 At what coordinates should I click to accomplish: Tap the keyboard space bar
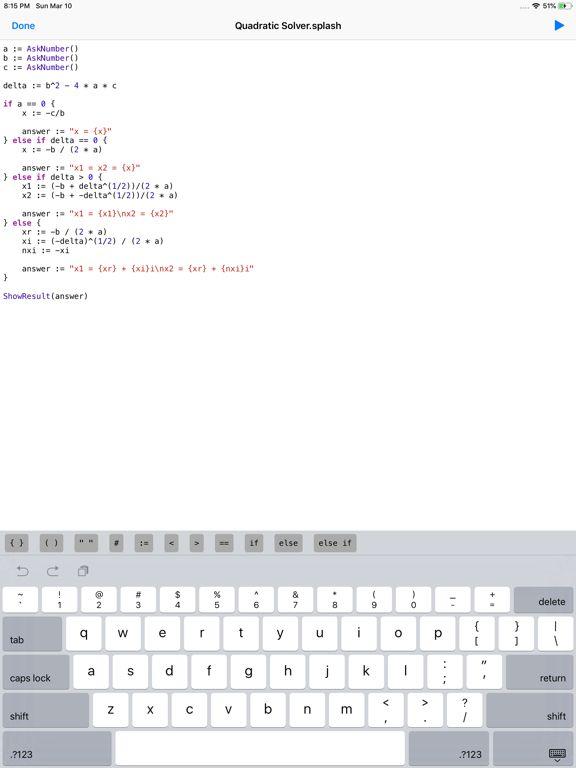[x=260, y=748]
